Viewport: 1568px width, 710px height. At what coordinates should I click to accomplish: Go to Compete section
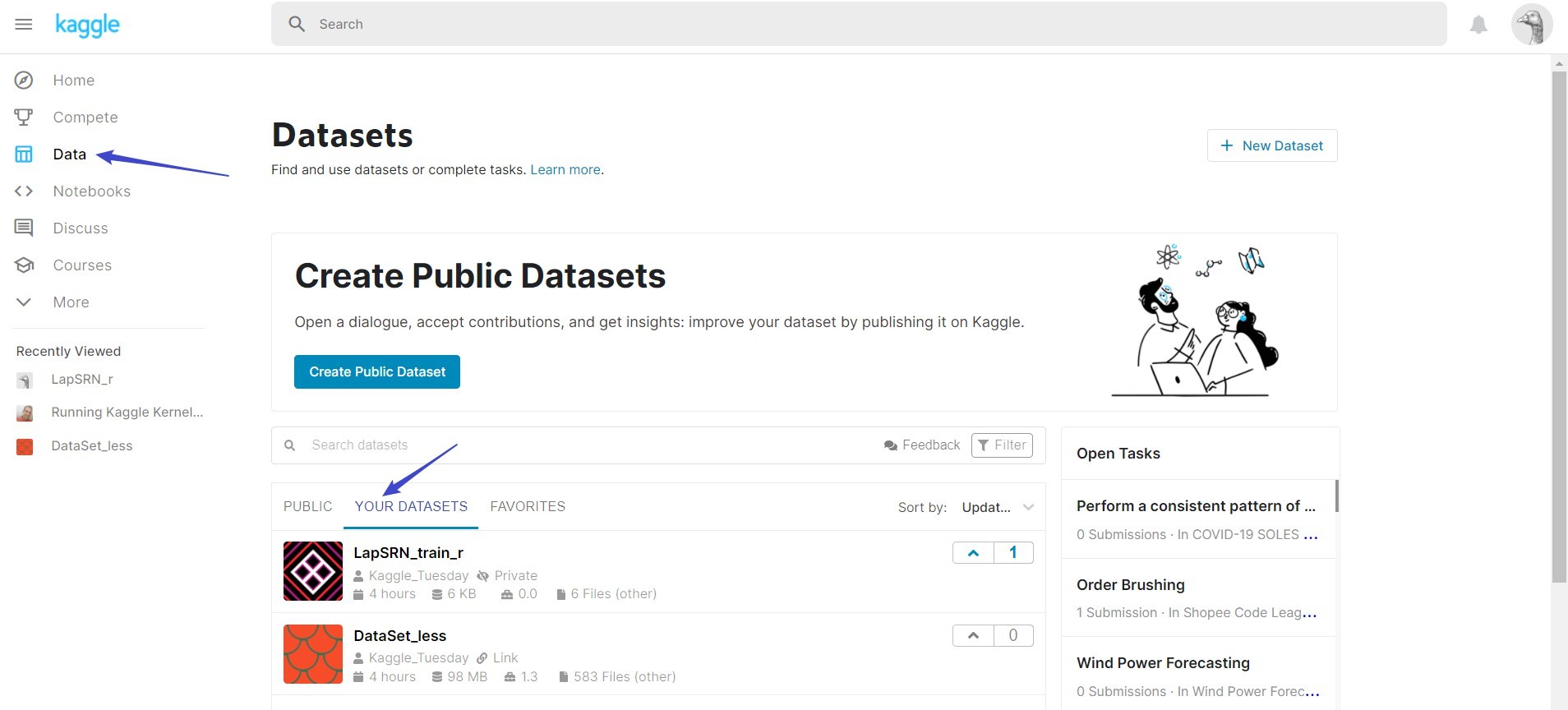(x=85, y=118)
